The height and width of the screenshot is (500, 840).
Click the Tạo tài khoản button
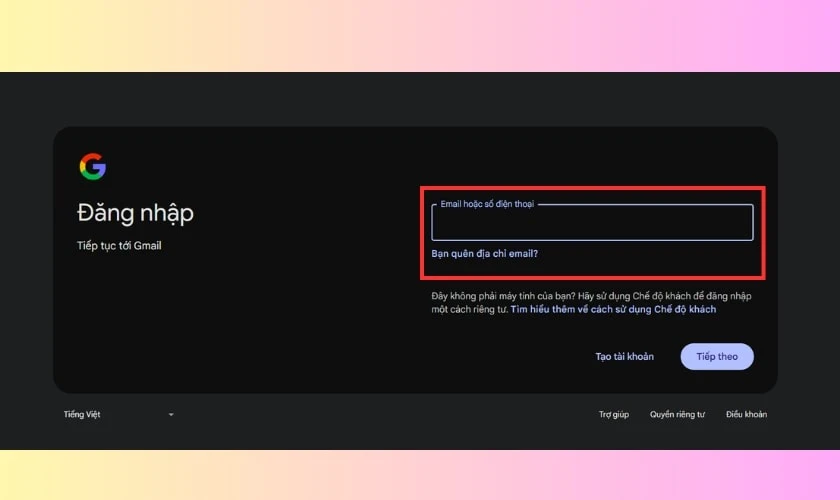click(624, 356)
